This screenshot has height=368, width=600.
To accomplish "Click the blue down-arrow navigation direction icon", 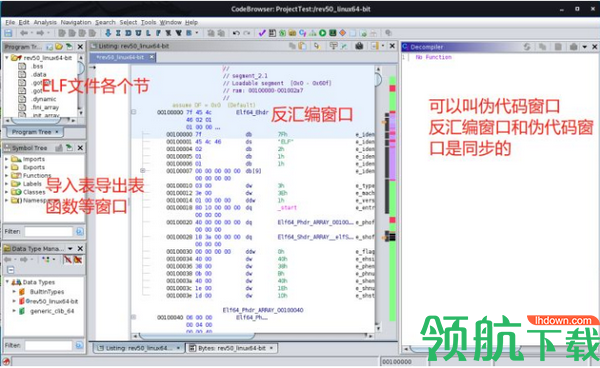I will pos(108,33).
